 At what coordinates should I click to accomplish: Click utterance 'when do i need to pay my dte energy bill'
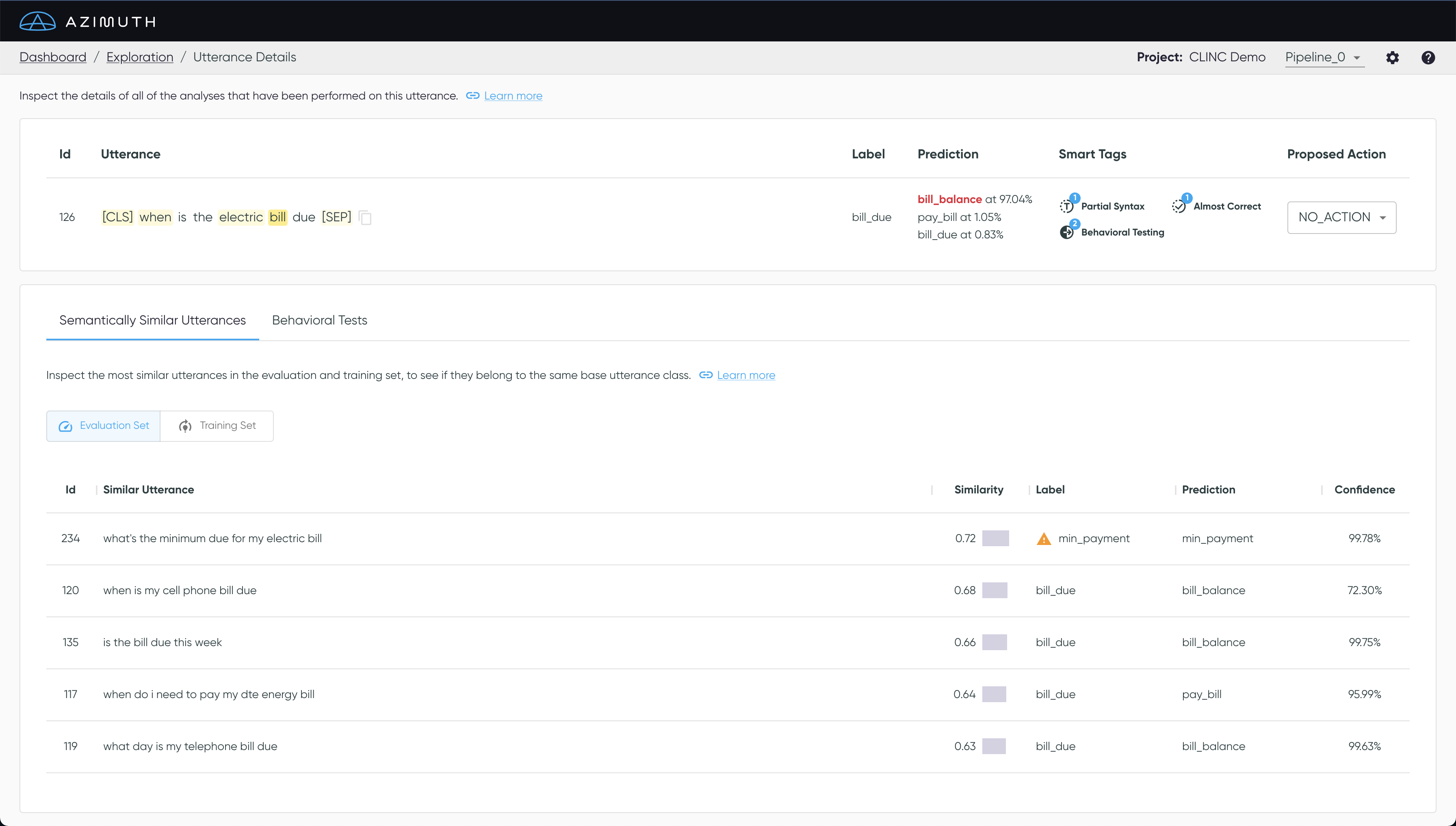(x=208, y=694)
